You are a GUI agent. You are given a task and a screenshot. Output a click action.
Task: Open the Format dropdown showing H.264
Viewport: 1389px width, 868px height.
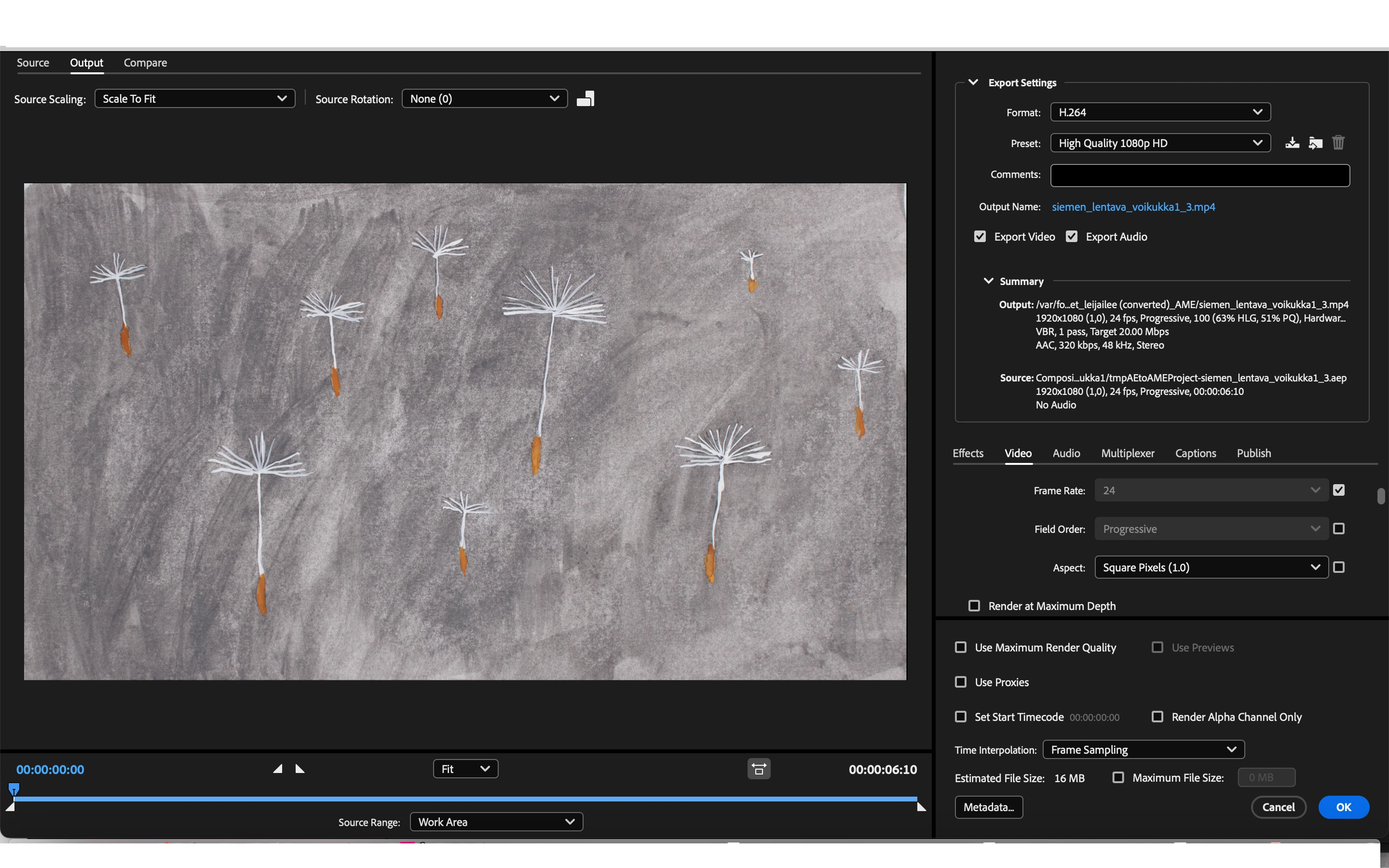pyautogui.click(x=1160, y=112)
